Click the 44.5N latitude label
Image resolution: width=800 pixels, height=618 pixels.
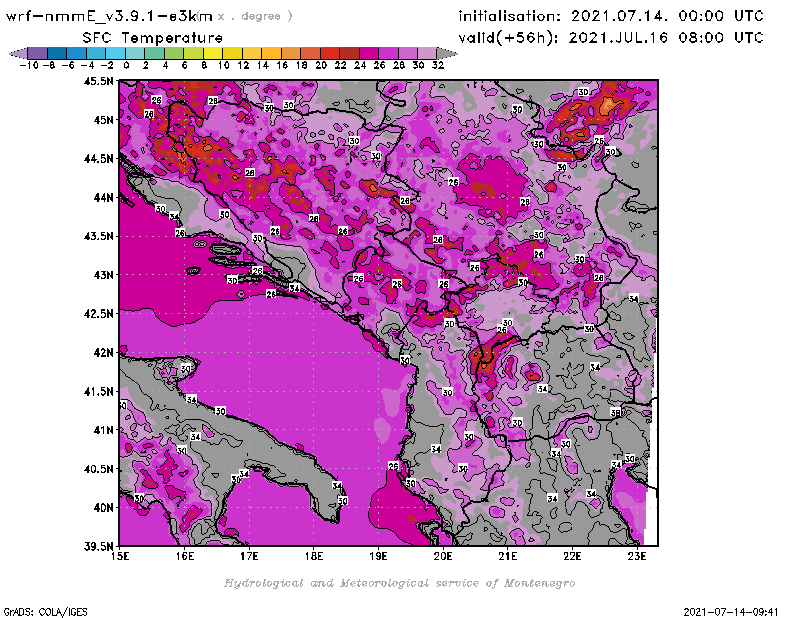pyautogui.click(x=98, y=159)
